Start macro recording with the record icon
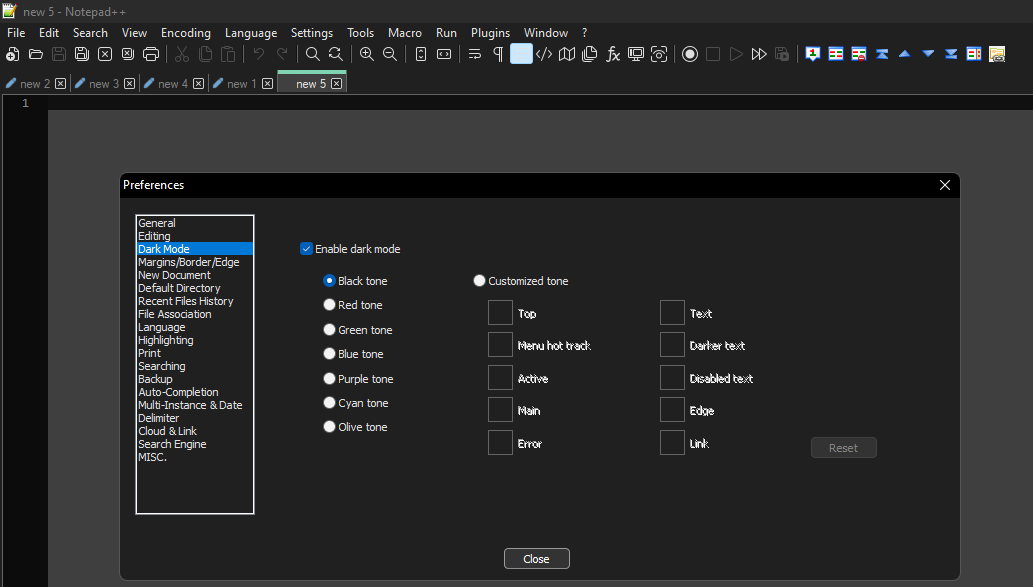 [x=690, y=54]
